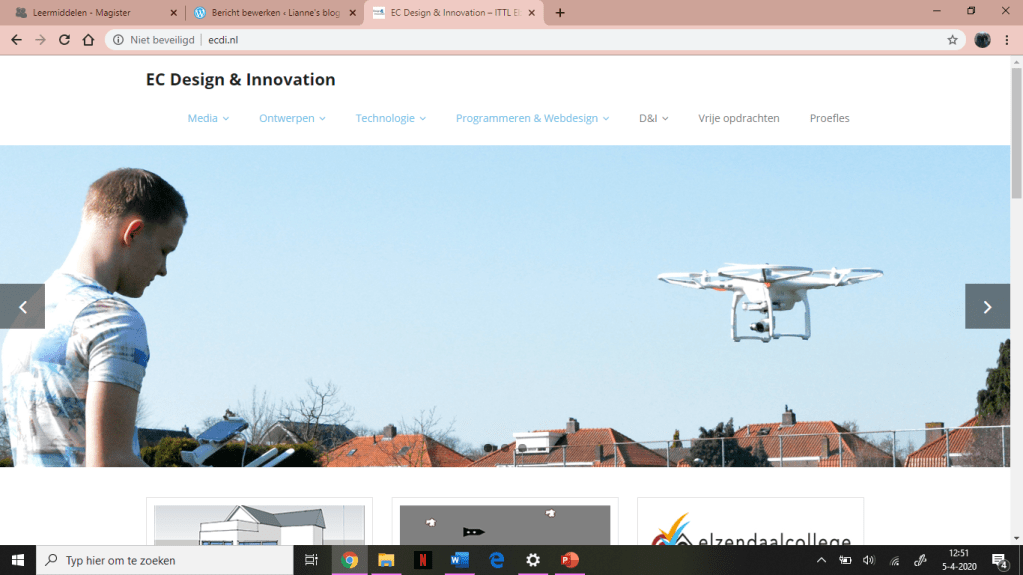Open the Chrome three-dot menu
Image resolution: width=1023 pixels, height=575 pixels.
[1008, 40]
